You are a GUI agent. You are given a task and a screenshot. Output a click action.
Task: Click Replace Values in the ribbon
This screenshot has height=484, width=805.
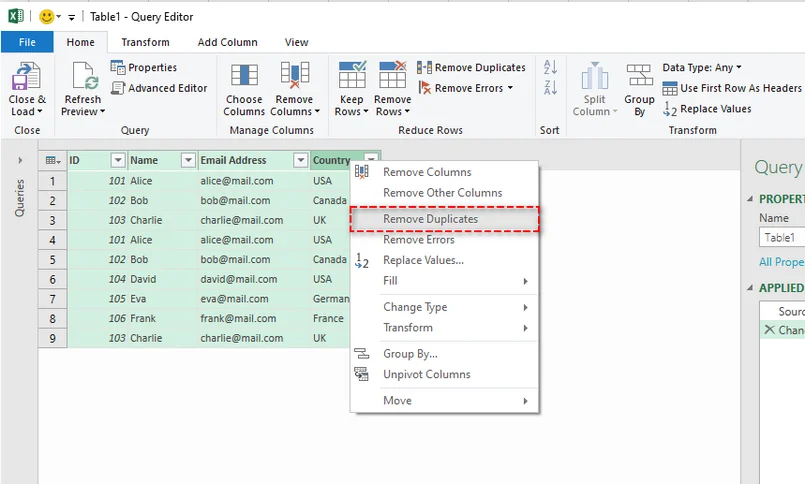[x=707, y=109]
